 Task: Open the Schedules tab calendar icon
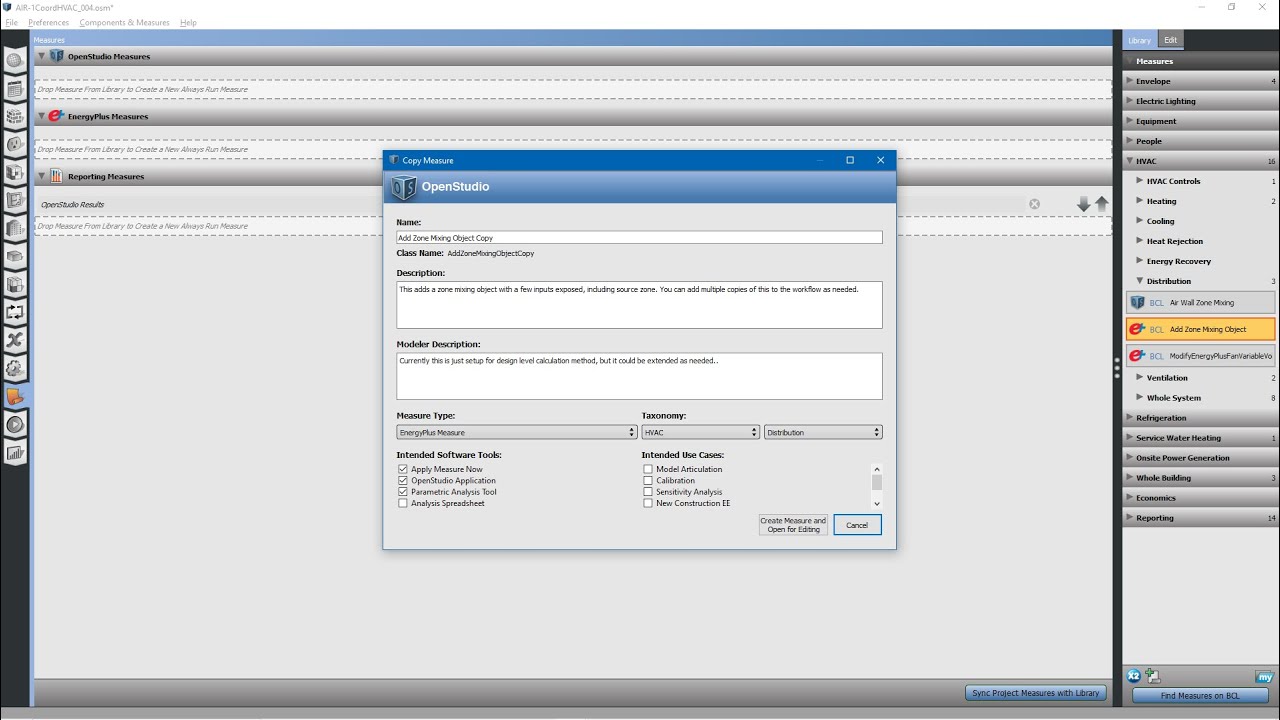coord(15,88)
